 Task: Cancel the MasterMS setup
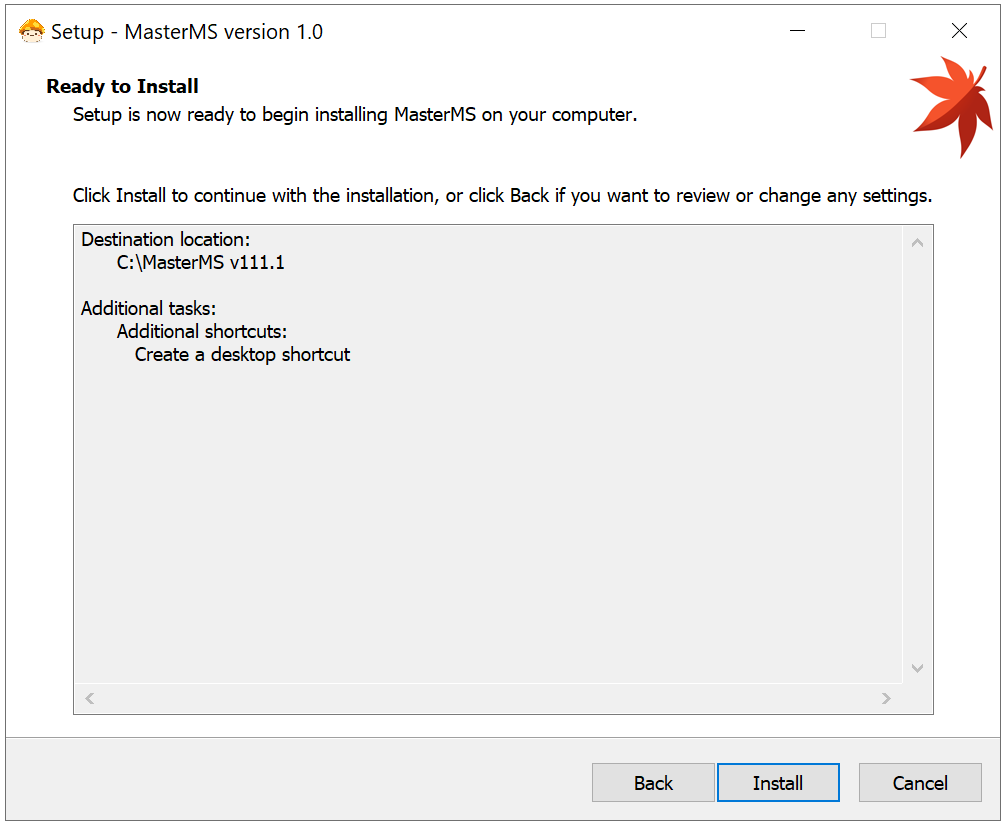point(920,783)
